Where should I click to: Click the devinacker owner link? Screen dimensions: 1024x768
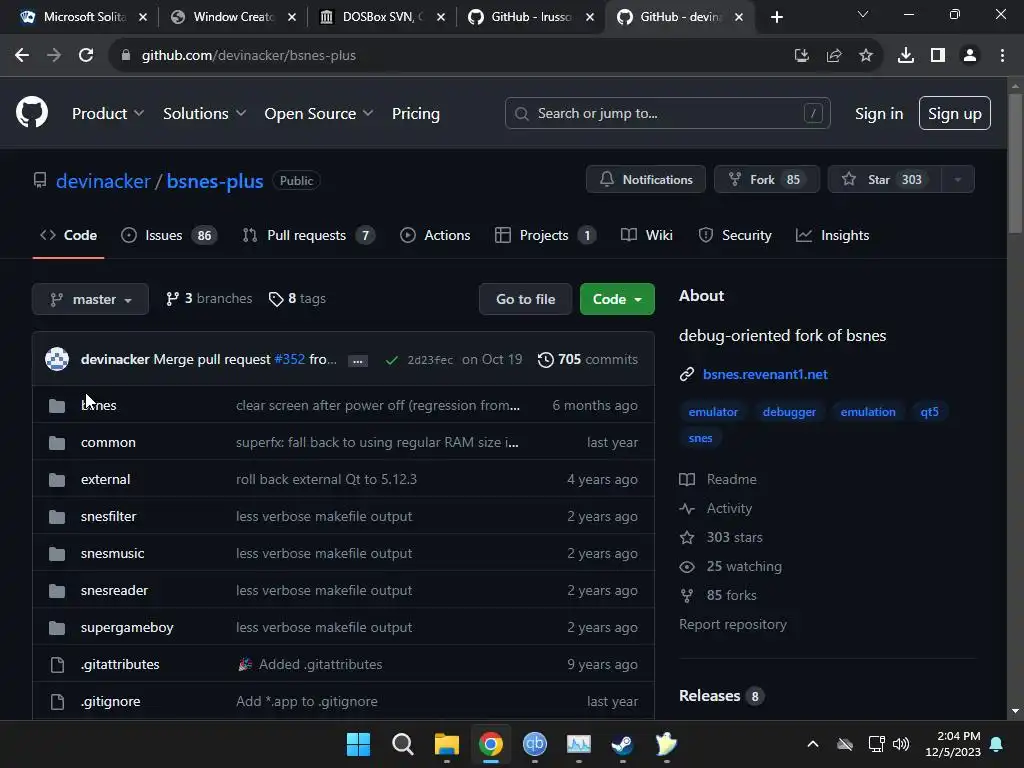point(103,181)
